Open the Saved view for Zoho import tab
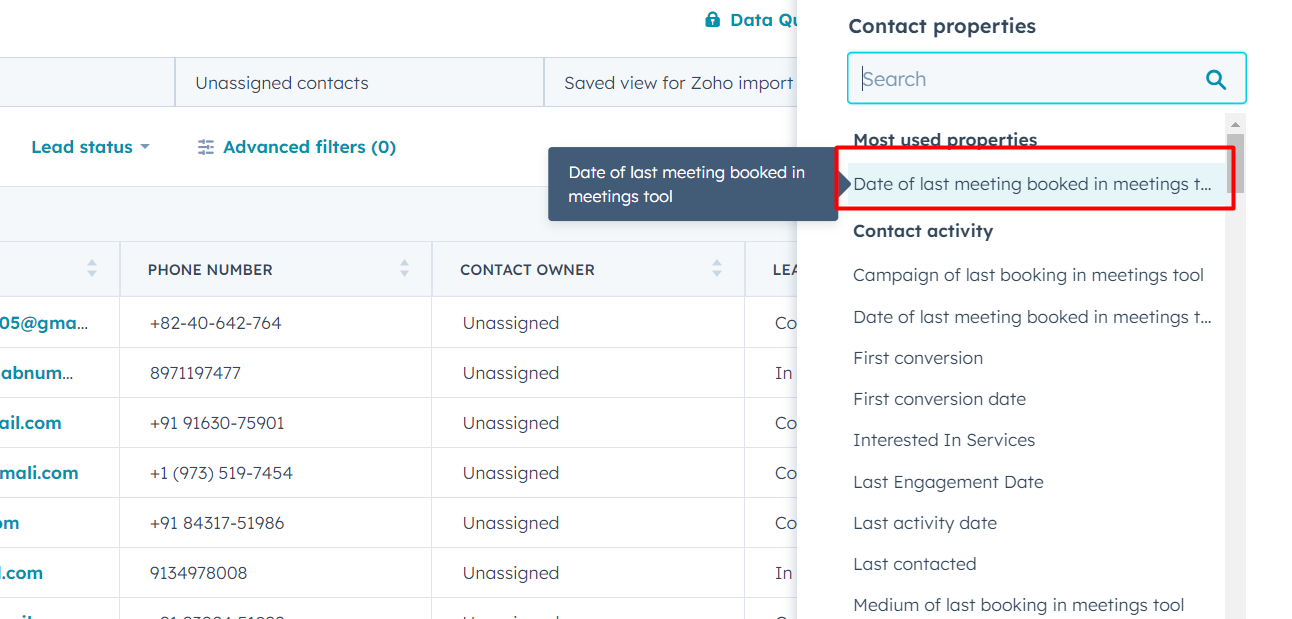The width and height of the screenshot is (1292, 619). pos(676,82)
